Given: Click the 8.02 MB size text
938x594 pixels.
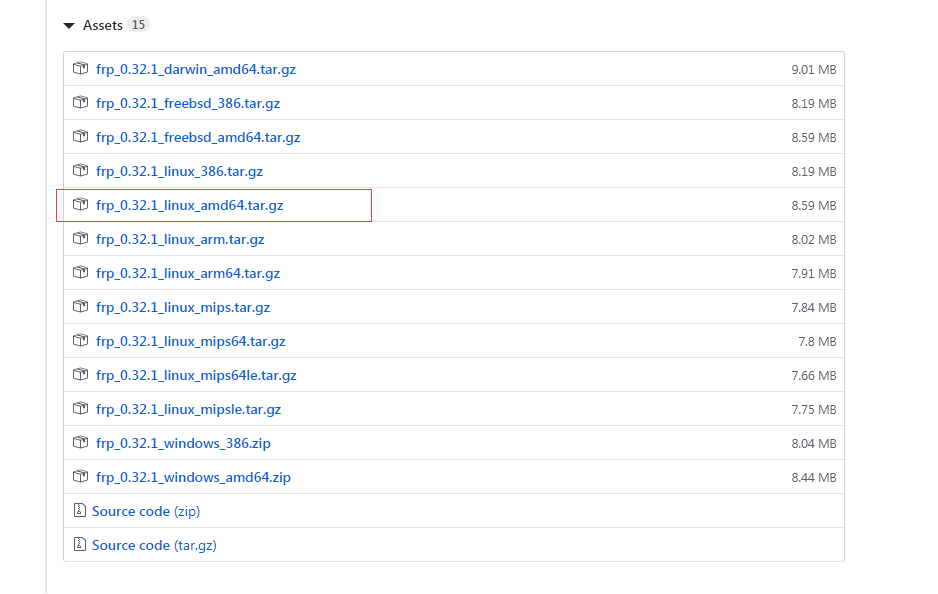Looking at the screenshot, I should [814, 239].
